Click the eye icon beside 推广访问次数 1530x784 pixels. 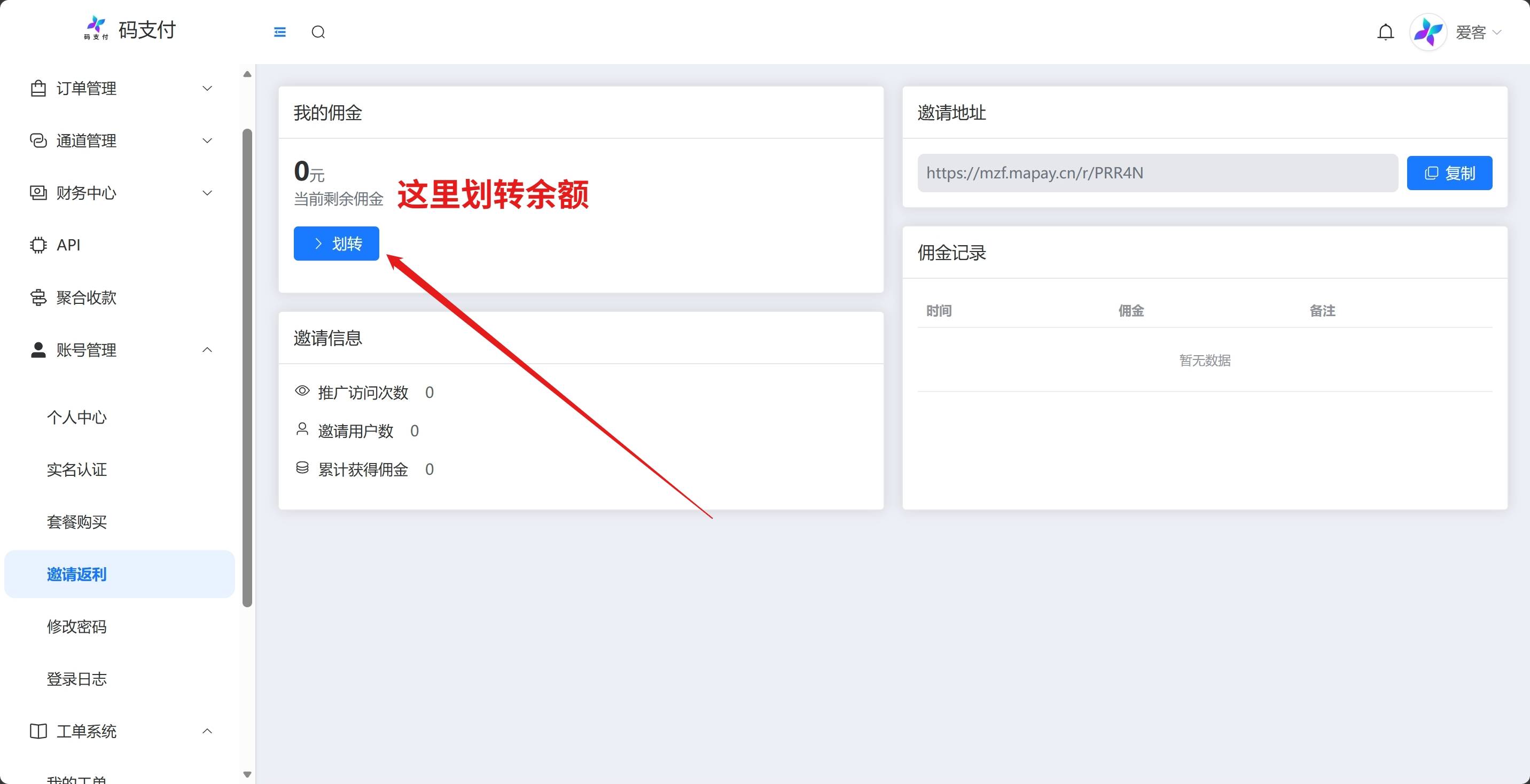(302, 391)
